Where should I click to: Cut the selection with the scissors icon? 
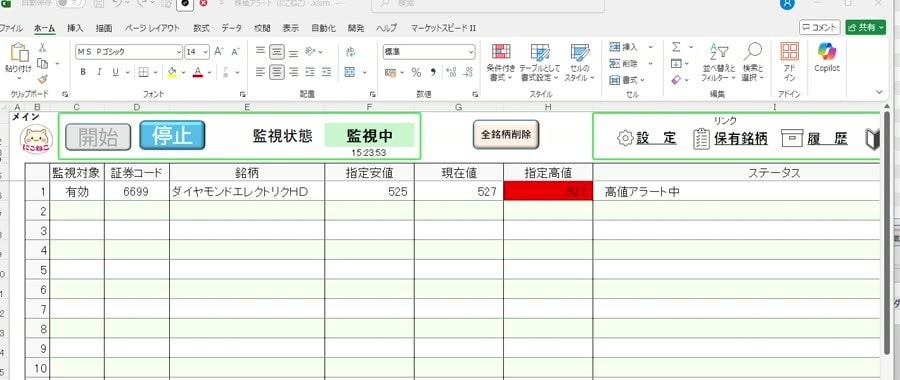(x=42, y=48)
